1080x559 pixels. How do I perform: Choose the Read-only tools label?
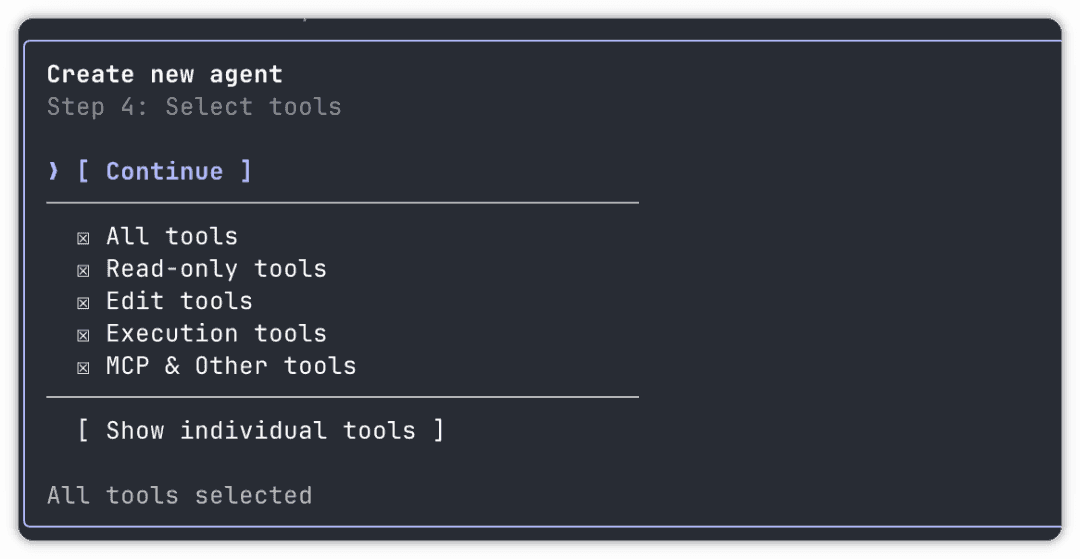point(216,269)
